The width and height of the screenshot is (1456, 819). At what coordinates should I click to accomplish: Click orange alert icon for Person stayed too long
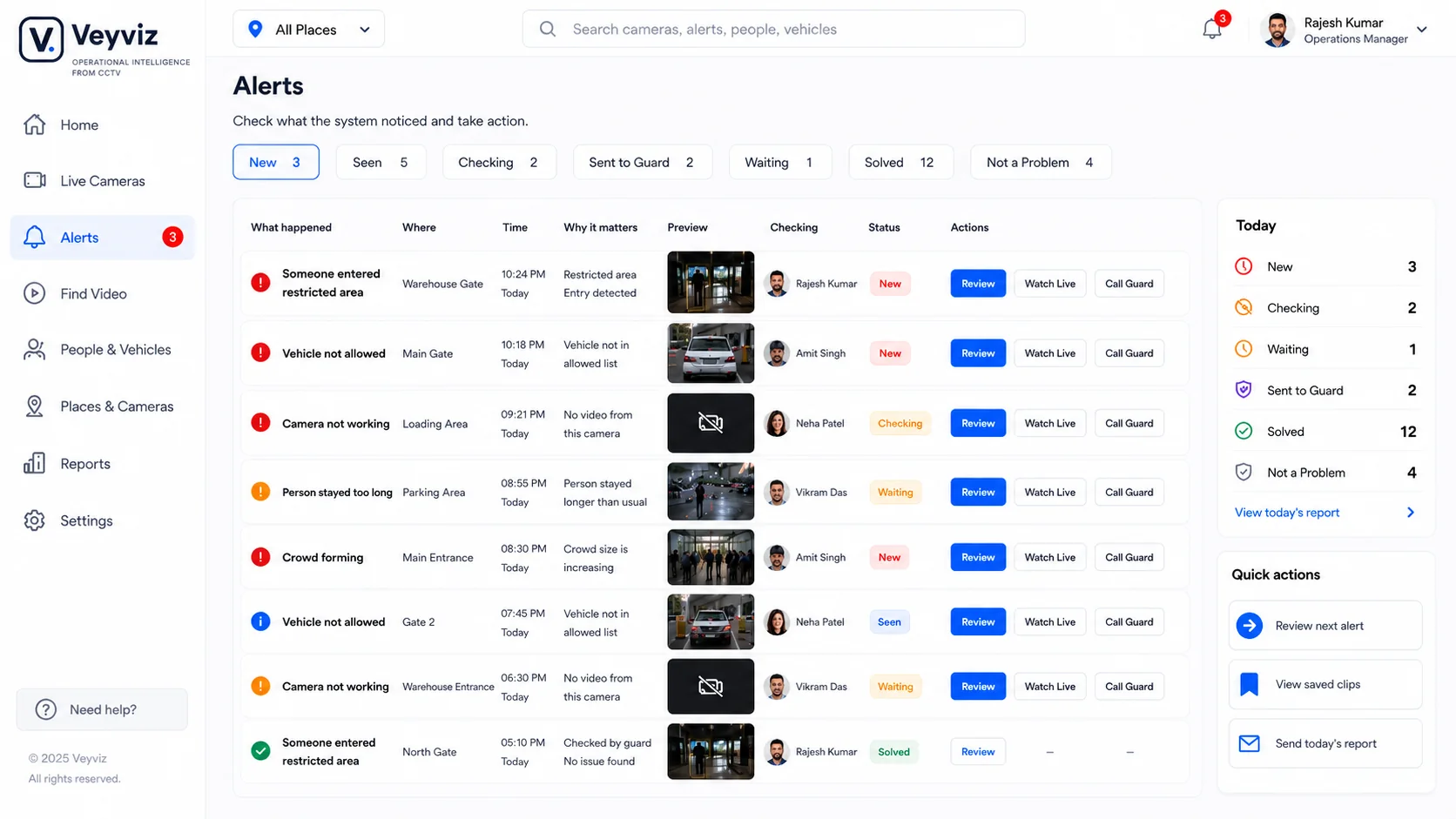(x=260, y=492)
